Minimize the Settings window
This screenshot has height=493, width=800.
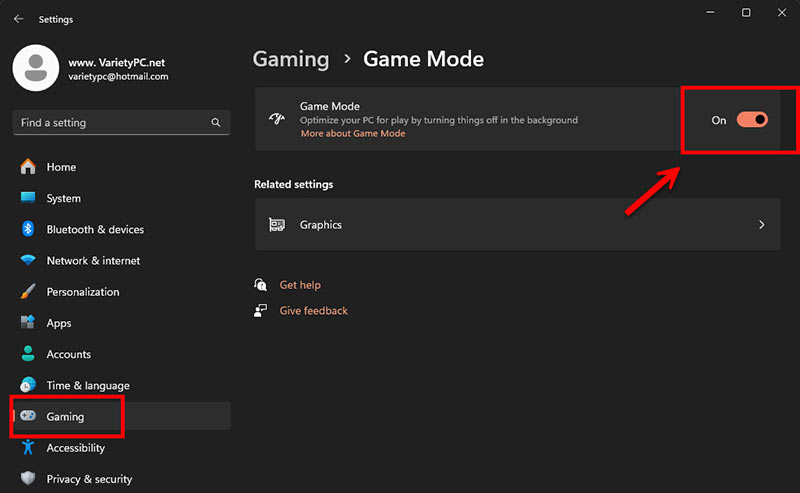point(710,12)
